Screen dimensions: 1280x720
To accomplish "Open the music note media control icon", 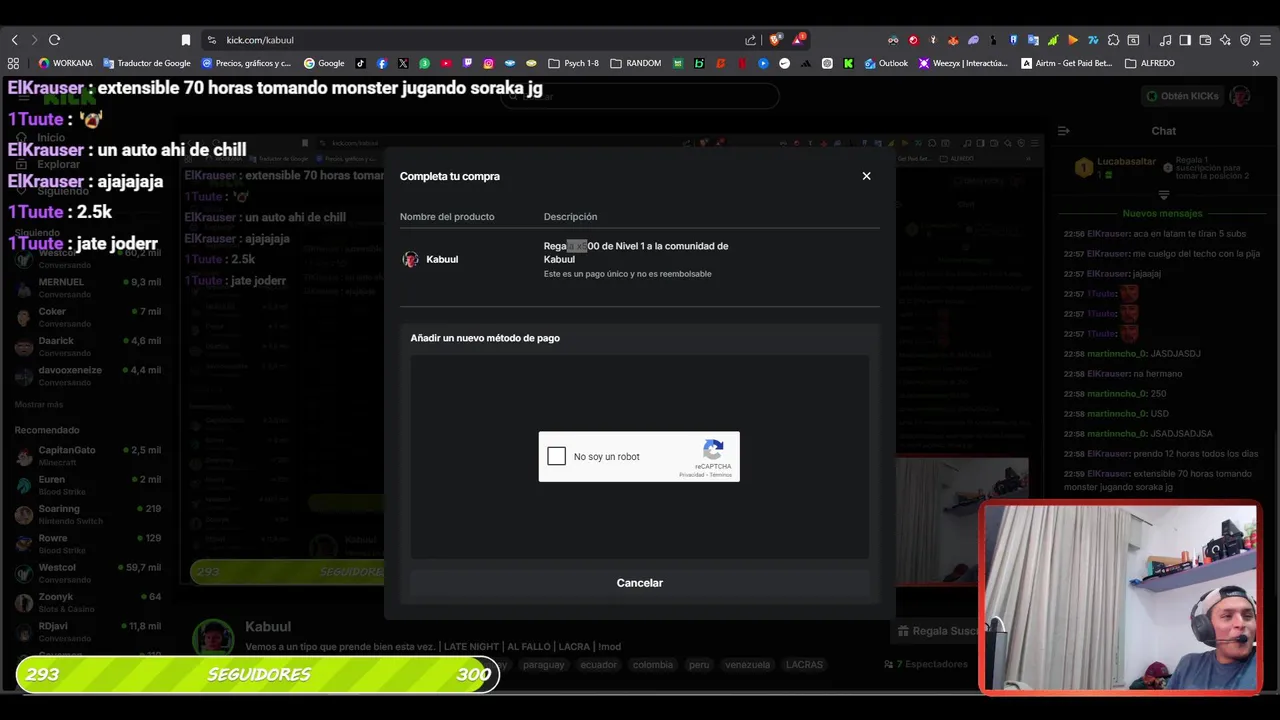I will [1165, 40].
